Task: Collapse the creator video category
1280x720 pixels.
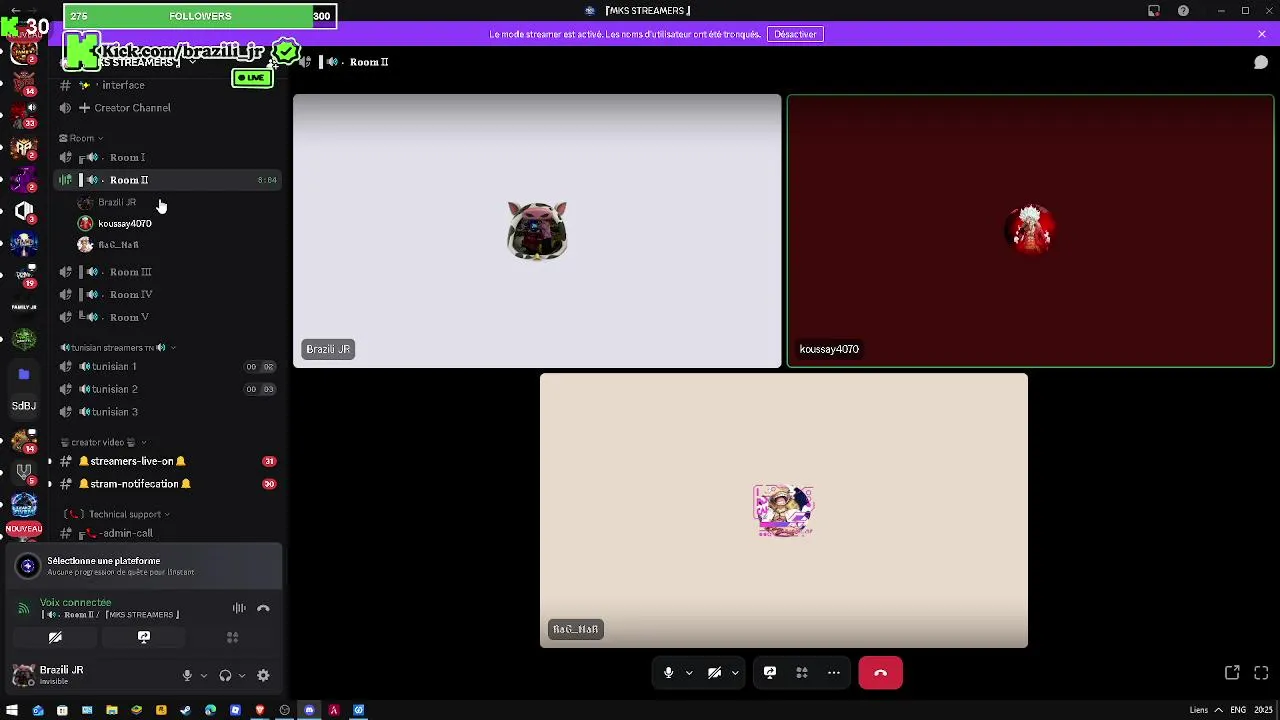Action: coord(103,442)
